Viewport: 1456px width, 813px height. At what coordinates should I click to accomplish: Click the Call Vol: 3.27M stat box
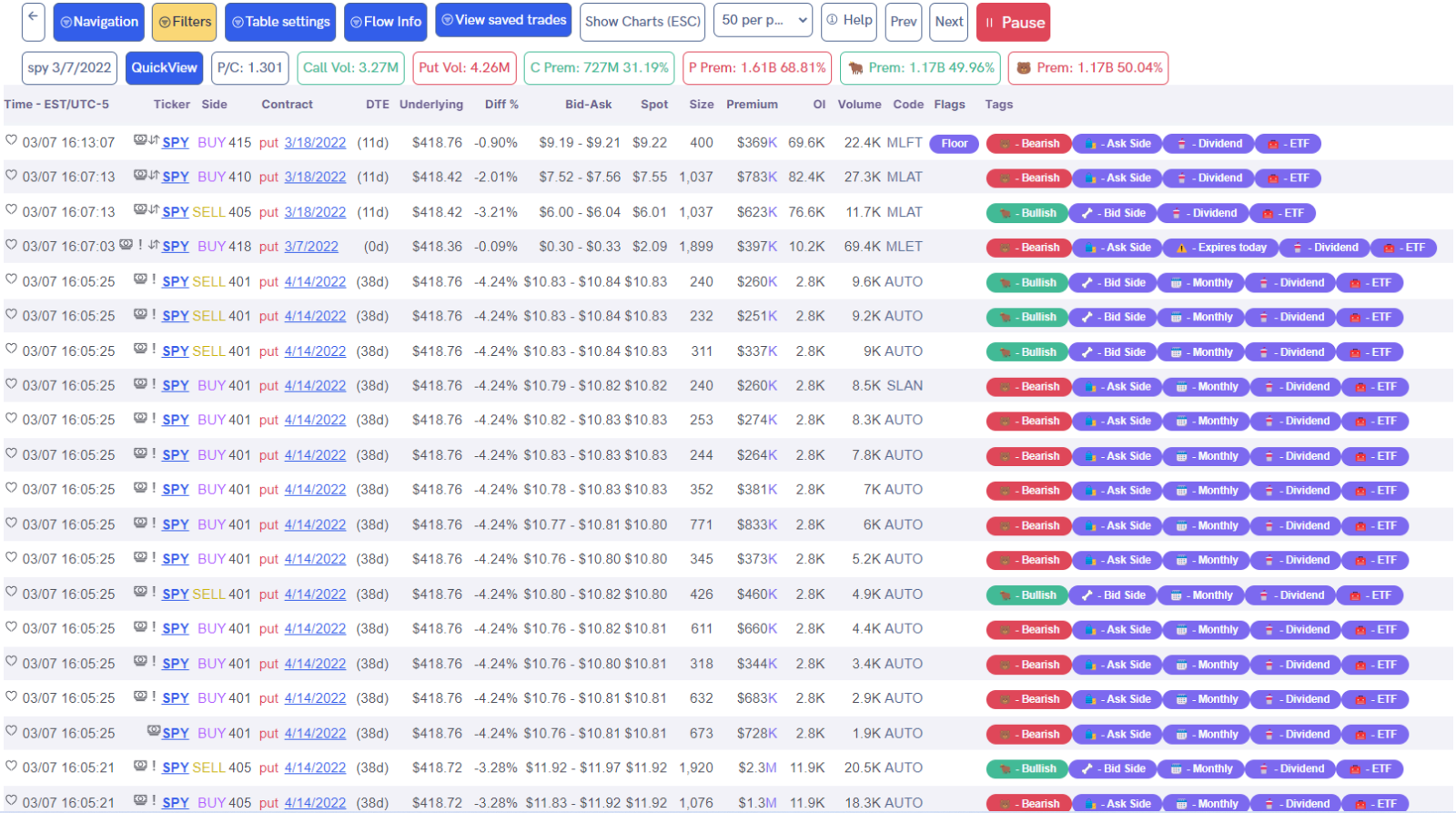pyautogui.click(x=350, y=67)
